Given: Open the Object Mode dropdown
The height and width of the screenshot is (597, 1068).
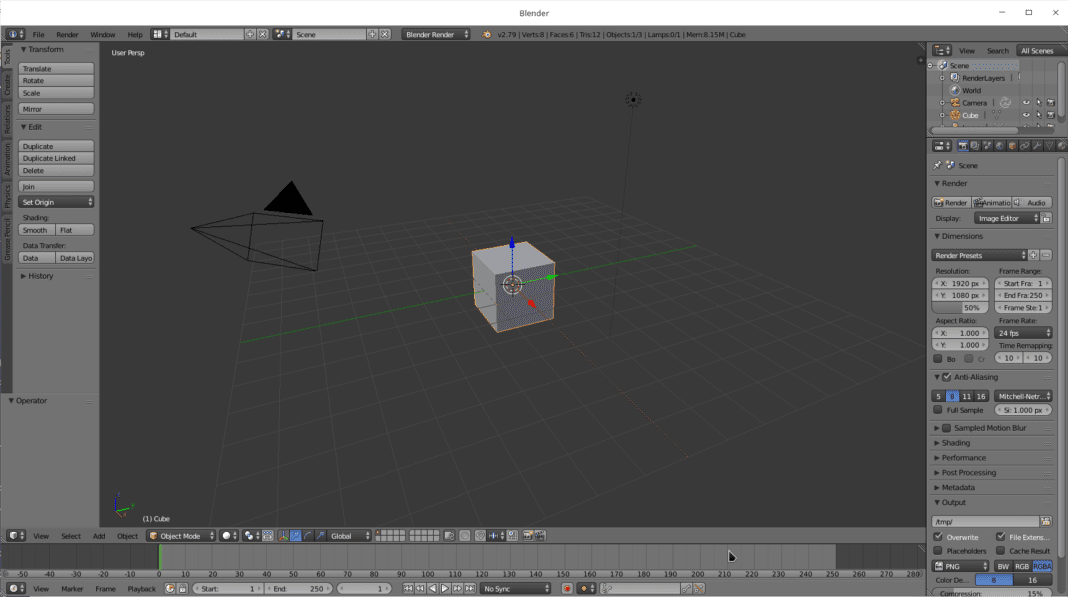Looking at the screenshot, I should pyautogui.click(x=181, y=536).
